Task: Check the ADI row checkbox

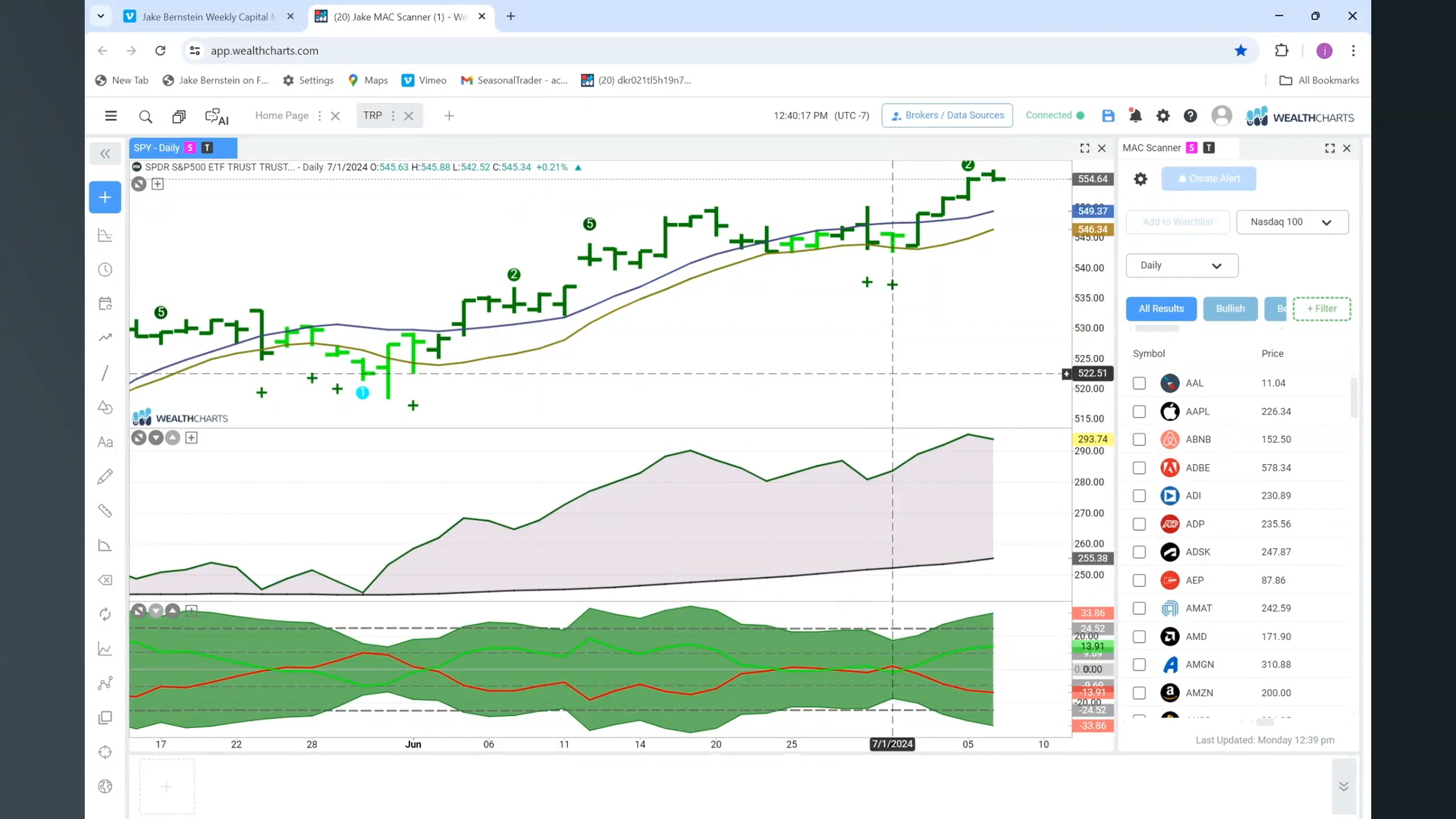Action: (1139, 496)
